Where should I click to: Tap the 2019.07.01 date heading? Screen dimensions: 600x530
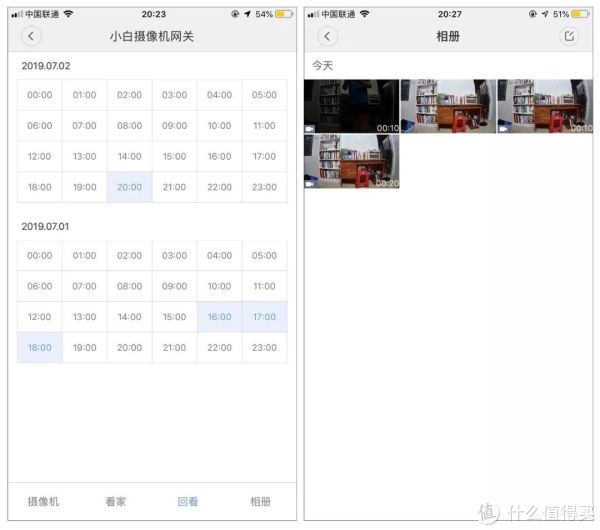[x=46, y=227]
